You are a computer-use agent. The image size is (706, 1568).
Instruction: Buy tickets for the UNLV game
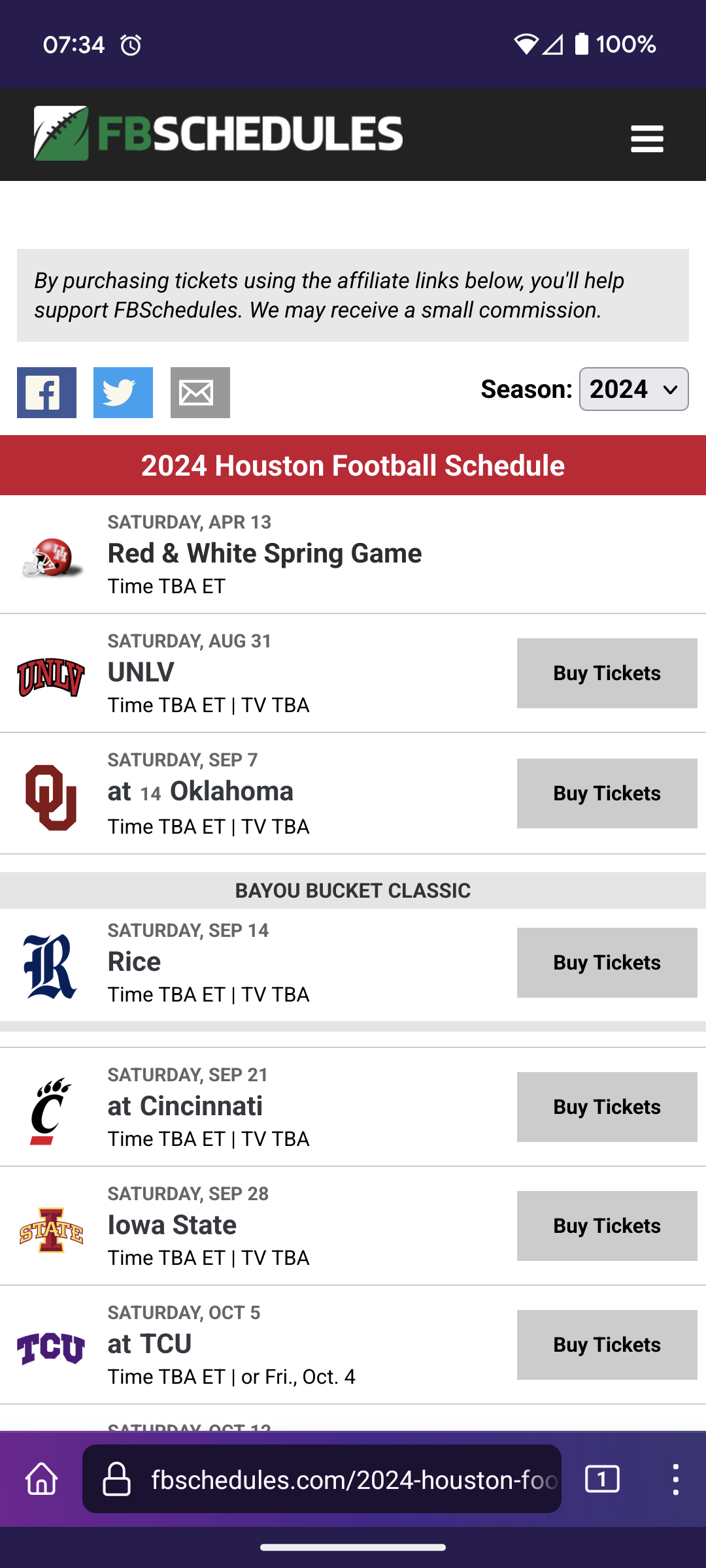point(607,673)
